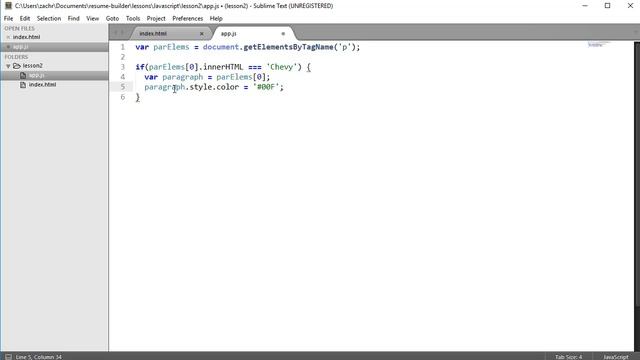
Task: Open the Edit menu
Action: (x=25, y=18)
